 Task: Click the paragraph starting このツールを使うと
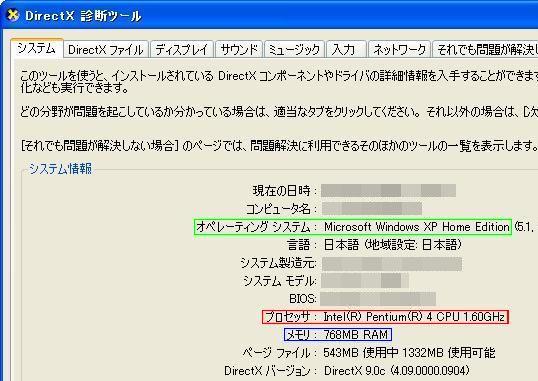coord(279,82)
